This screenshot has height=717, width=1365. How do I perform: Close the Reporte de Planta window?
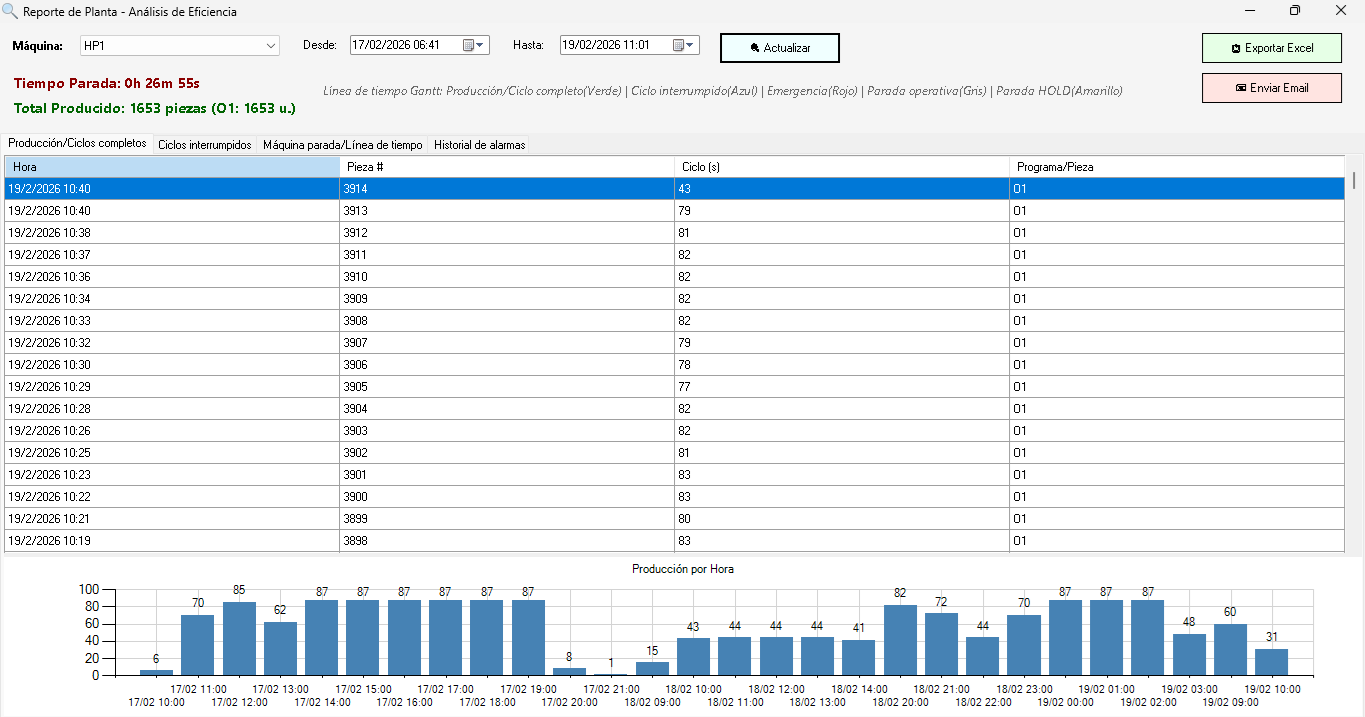[x=1341, y=11]
